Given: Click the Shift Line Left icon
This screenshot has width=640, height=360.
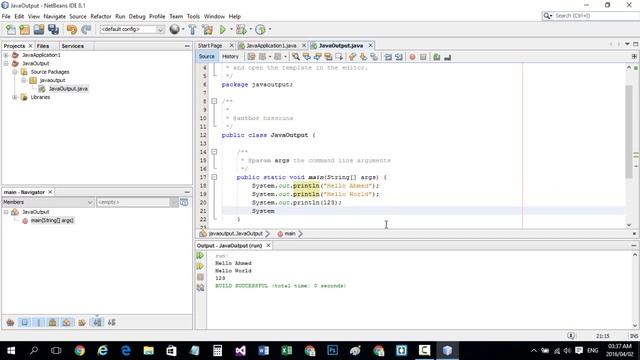Looking at the screenshot, I should pos(388,57).
